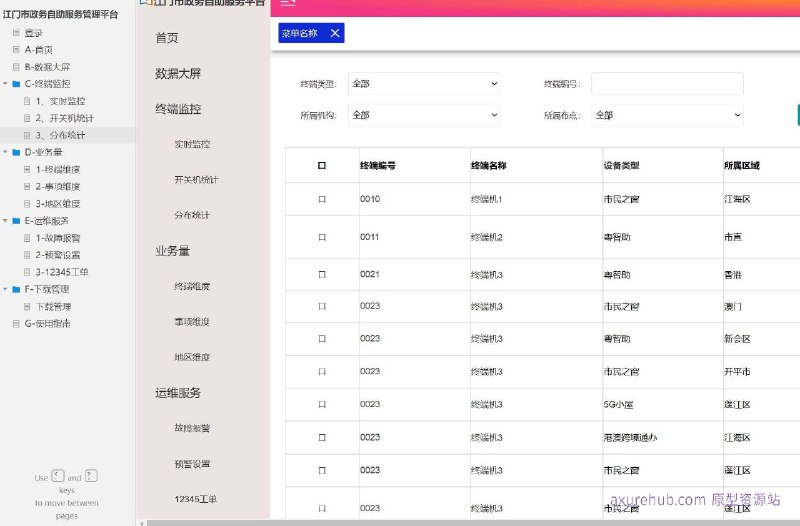Image resolution: width=800 pixels, height=526 pixels.
Task: Check the row with 港澳跨境通办 device
Action: pos(322,437)
